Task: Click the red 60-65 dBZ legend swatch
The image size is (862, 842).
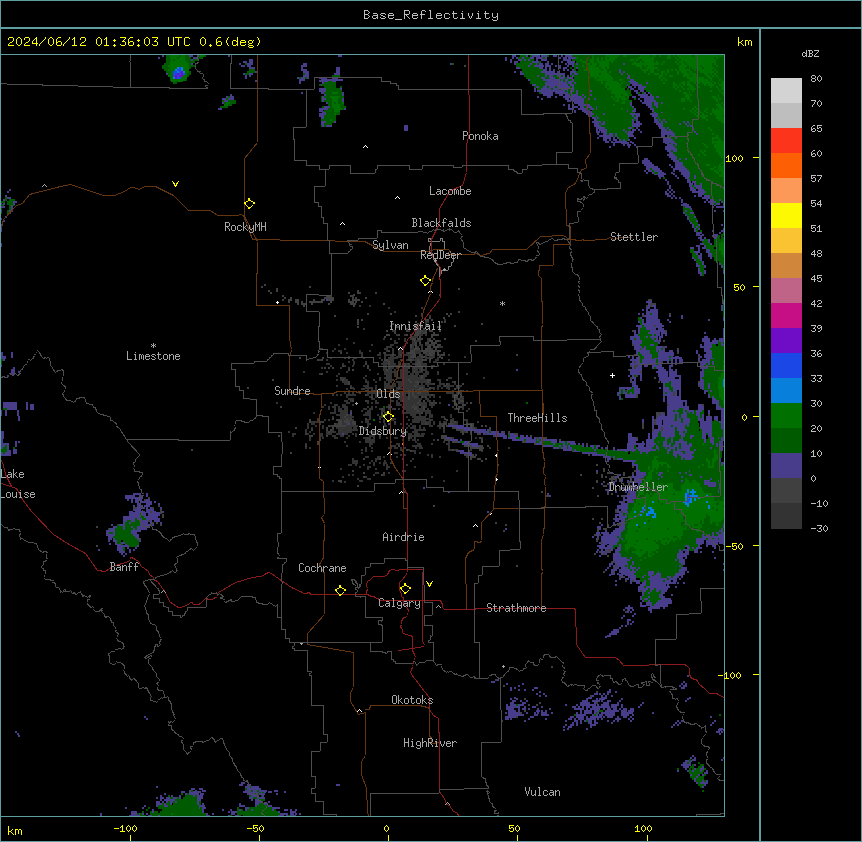Action: click(786, 141)
